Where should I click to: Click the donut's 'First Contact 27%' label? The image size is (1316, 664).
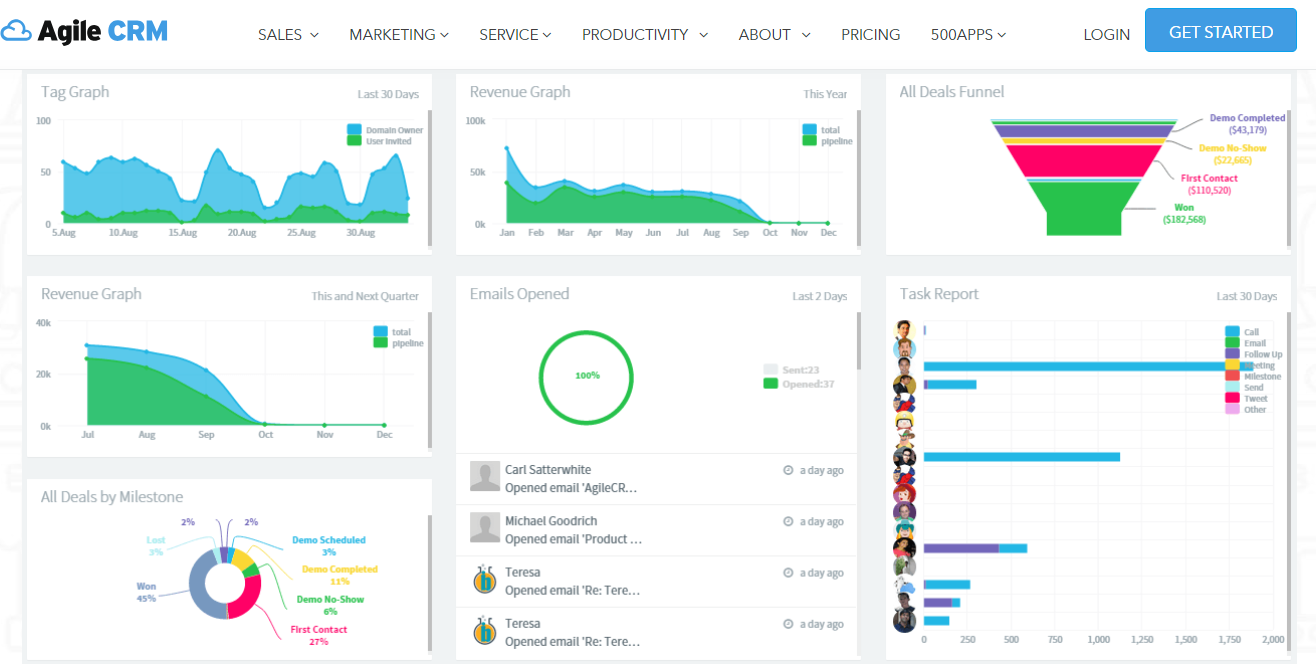[319, 635]
